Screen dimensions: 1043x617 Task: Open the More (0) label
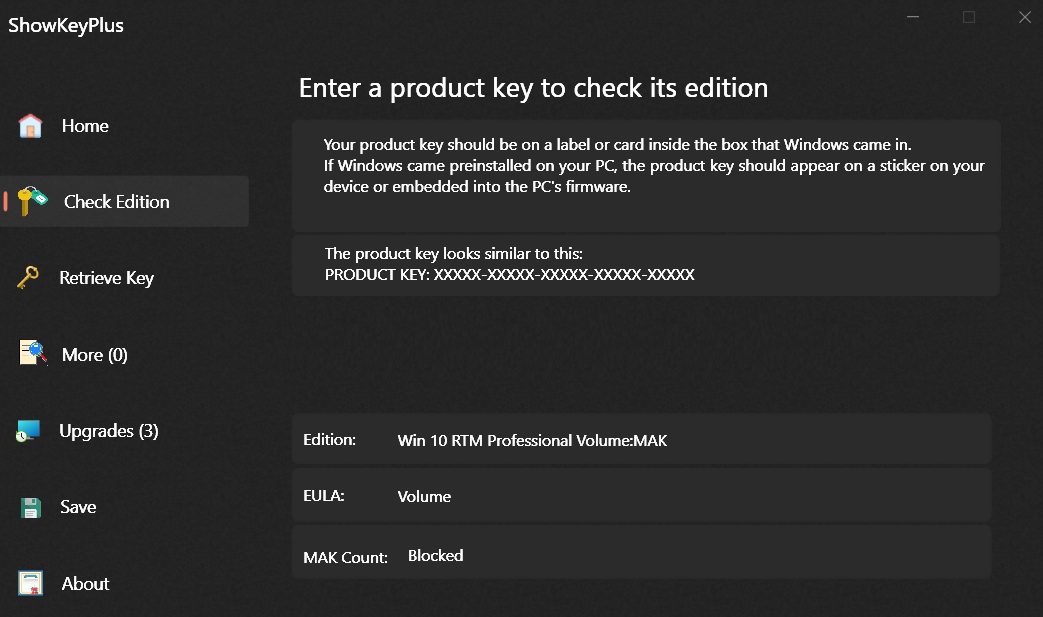94,354
